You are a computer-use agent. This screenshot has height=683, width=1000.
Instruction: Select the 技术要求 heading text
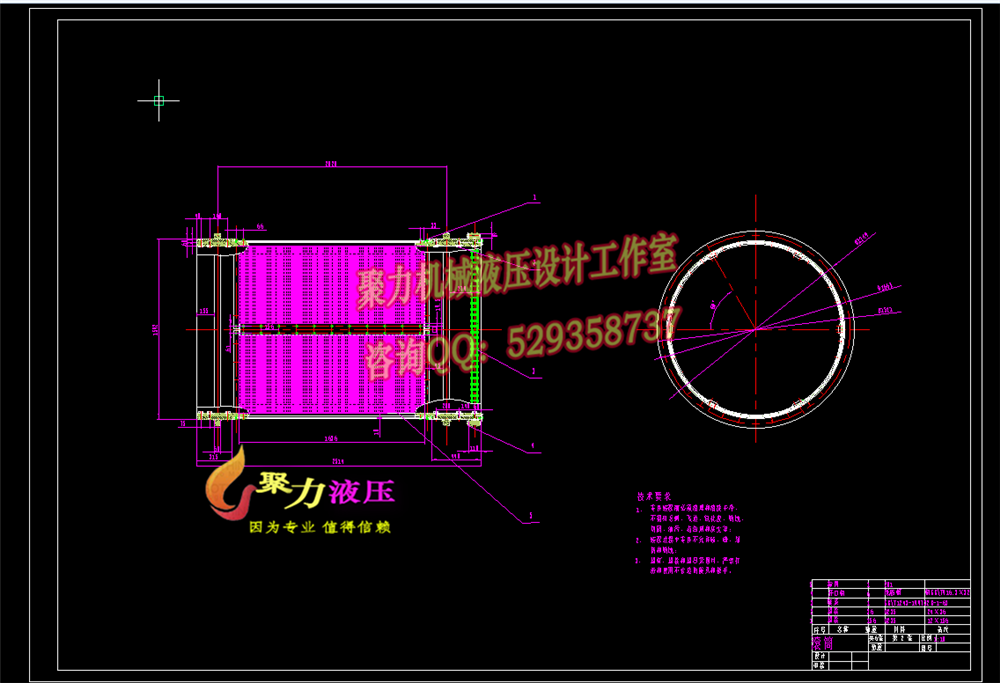click(654, 496)
